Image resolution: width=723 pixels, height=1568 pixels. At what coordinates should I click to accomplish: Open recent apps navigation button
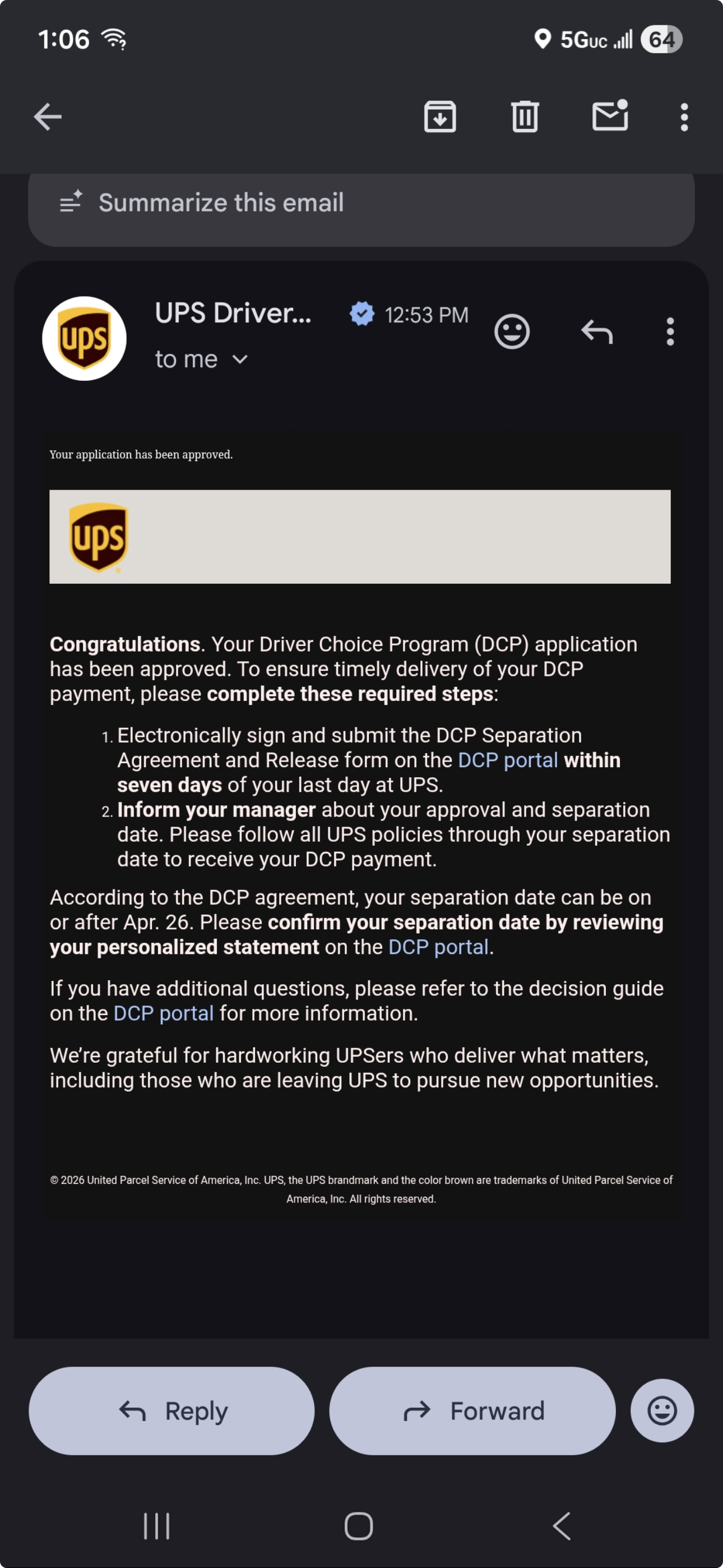click(156, 1526)
